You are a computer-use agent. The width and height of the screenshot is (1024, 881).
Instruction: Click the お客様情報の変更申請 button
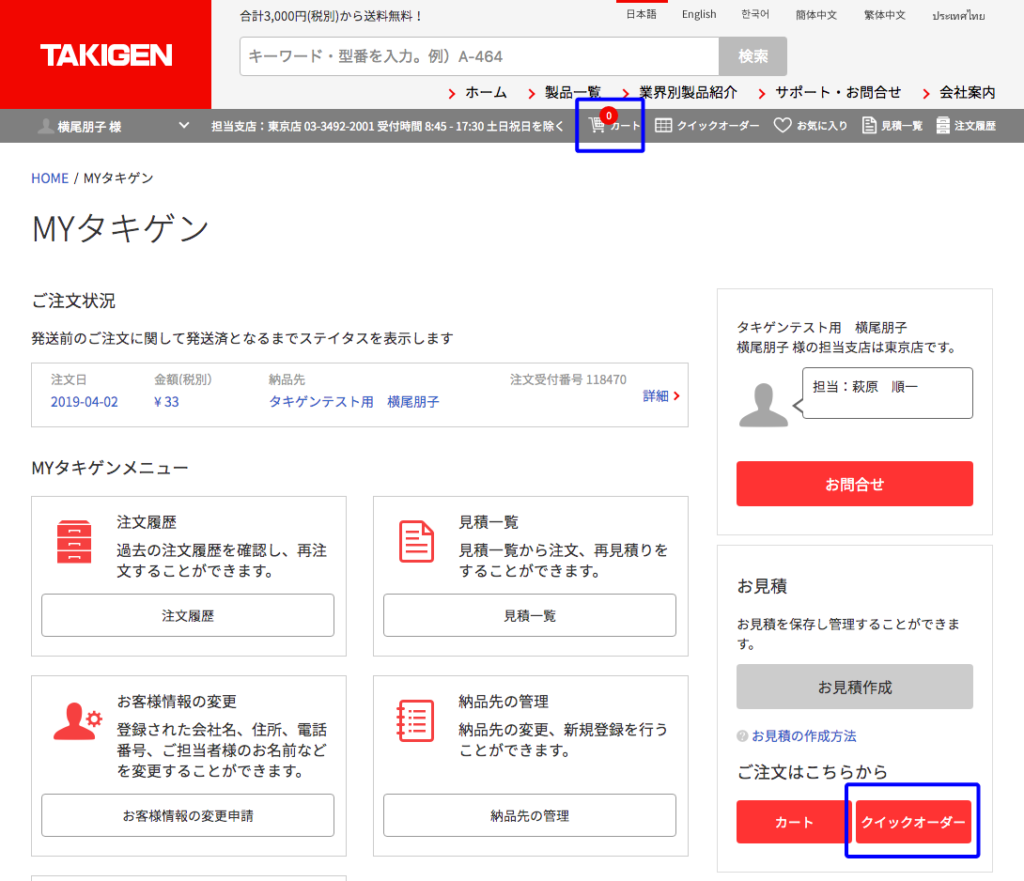tap(187, 816)
